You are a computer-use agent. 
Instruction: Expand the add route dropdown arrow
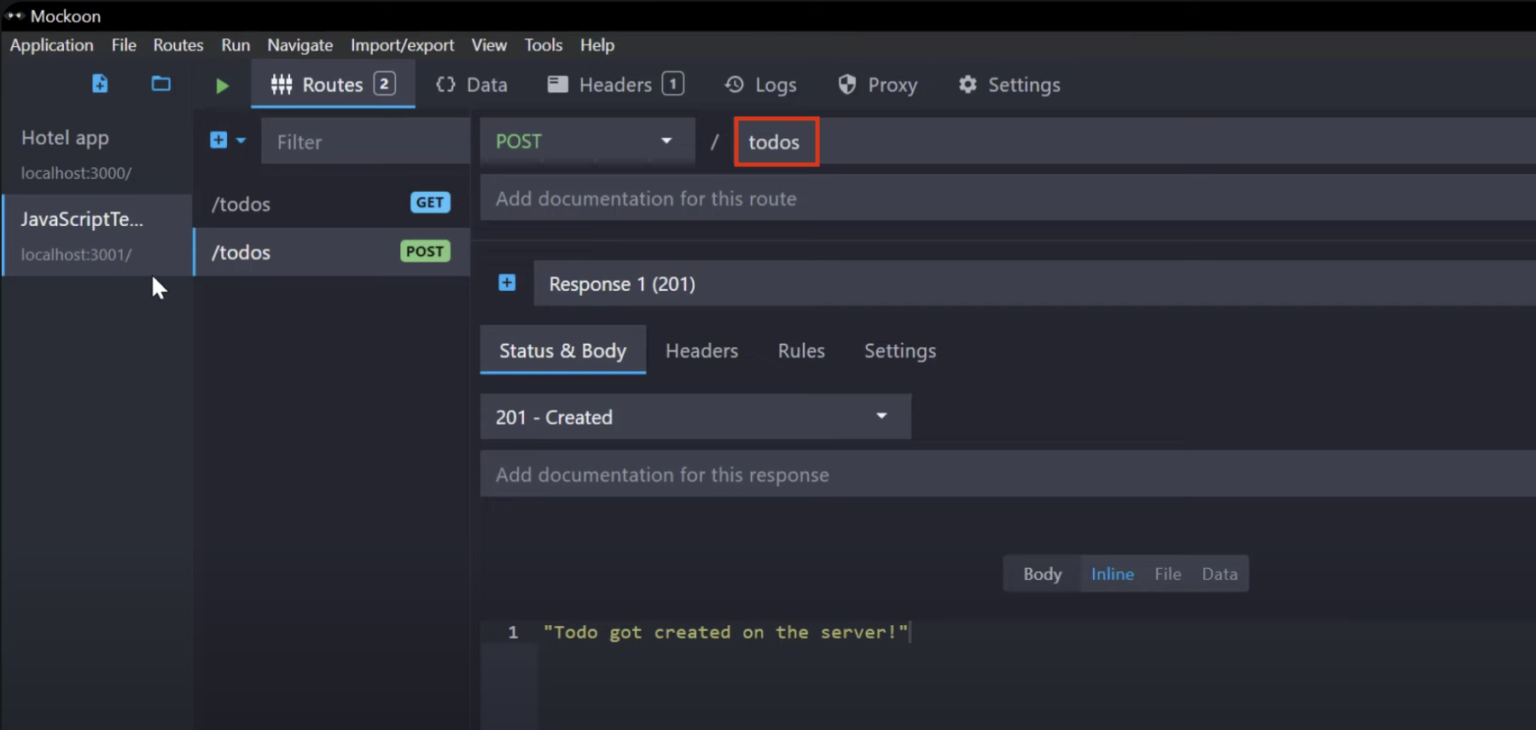[x=239, y=141]
